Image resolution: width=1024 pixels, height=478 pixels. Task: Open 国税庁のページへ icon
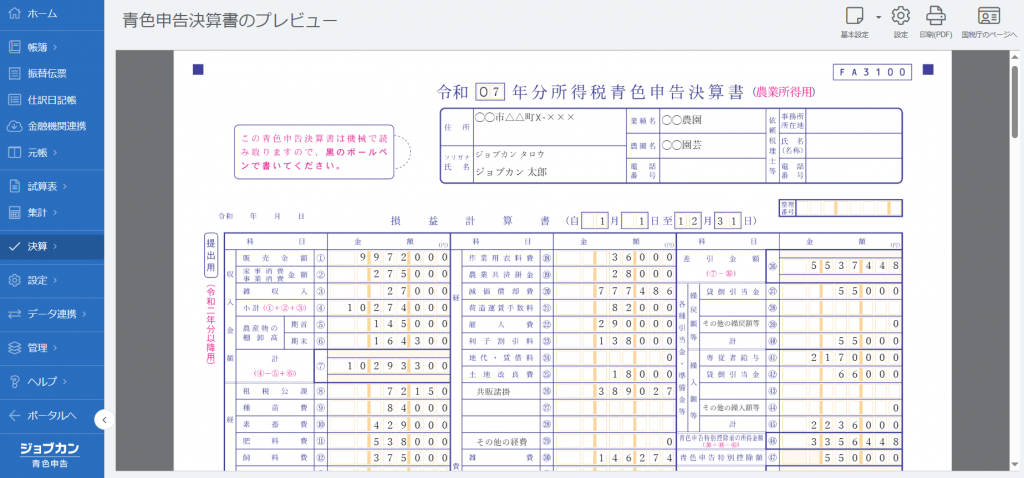[989, 16]
